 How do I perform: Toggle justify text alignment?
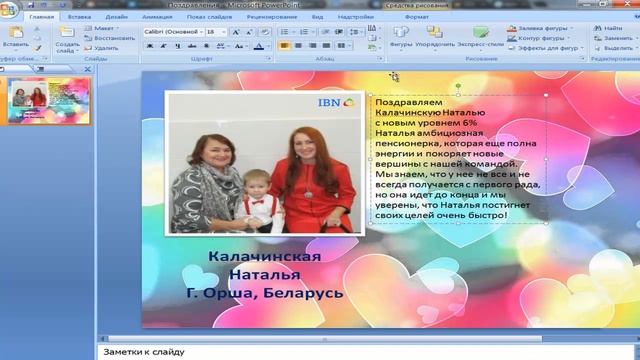[326, 46]
